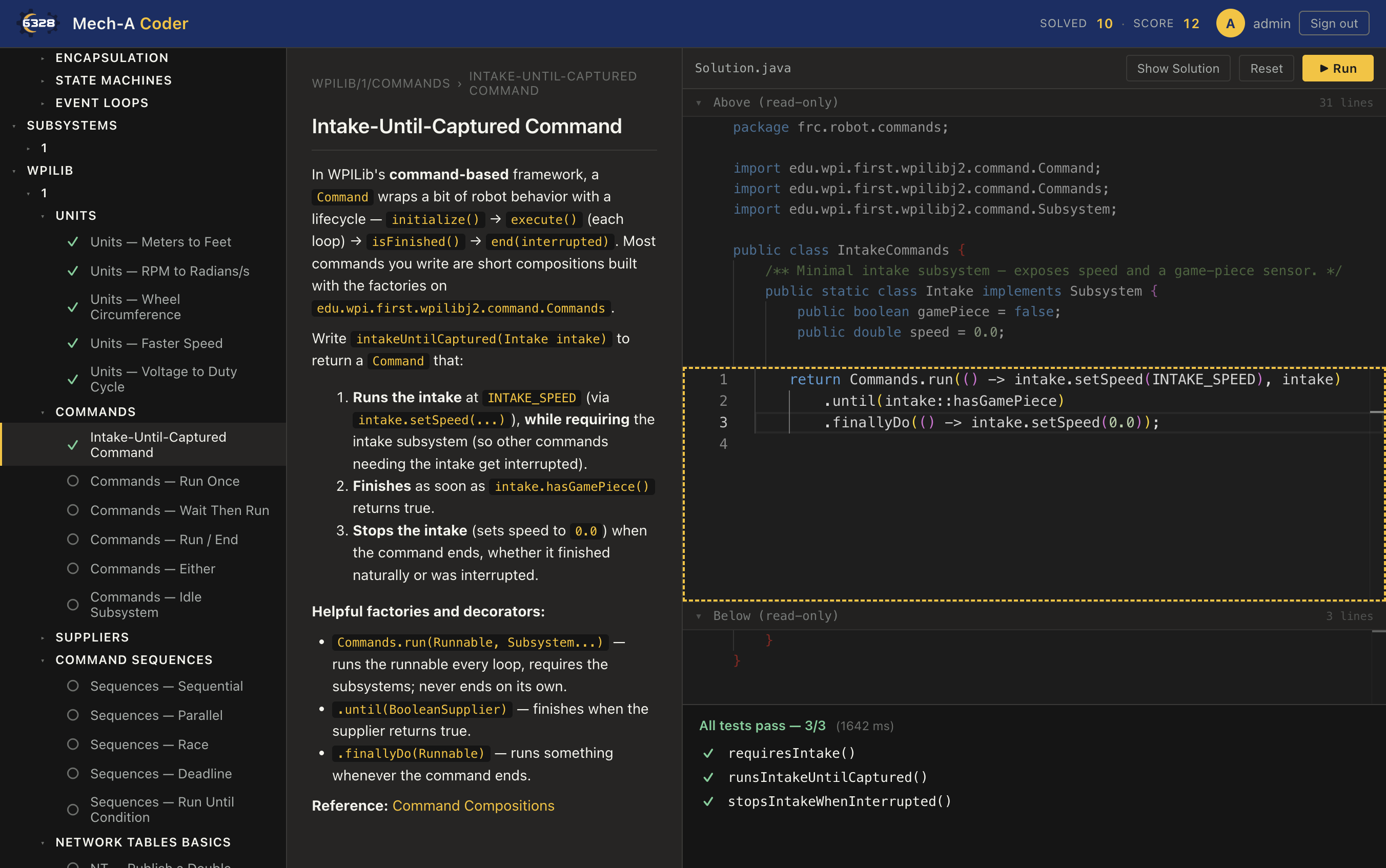This screenshot has width=1386, height=868.
Task: Click the checkmark next to Units — Meters to Feet
Action: (73, 242)
